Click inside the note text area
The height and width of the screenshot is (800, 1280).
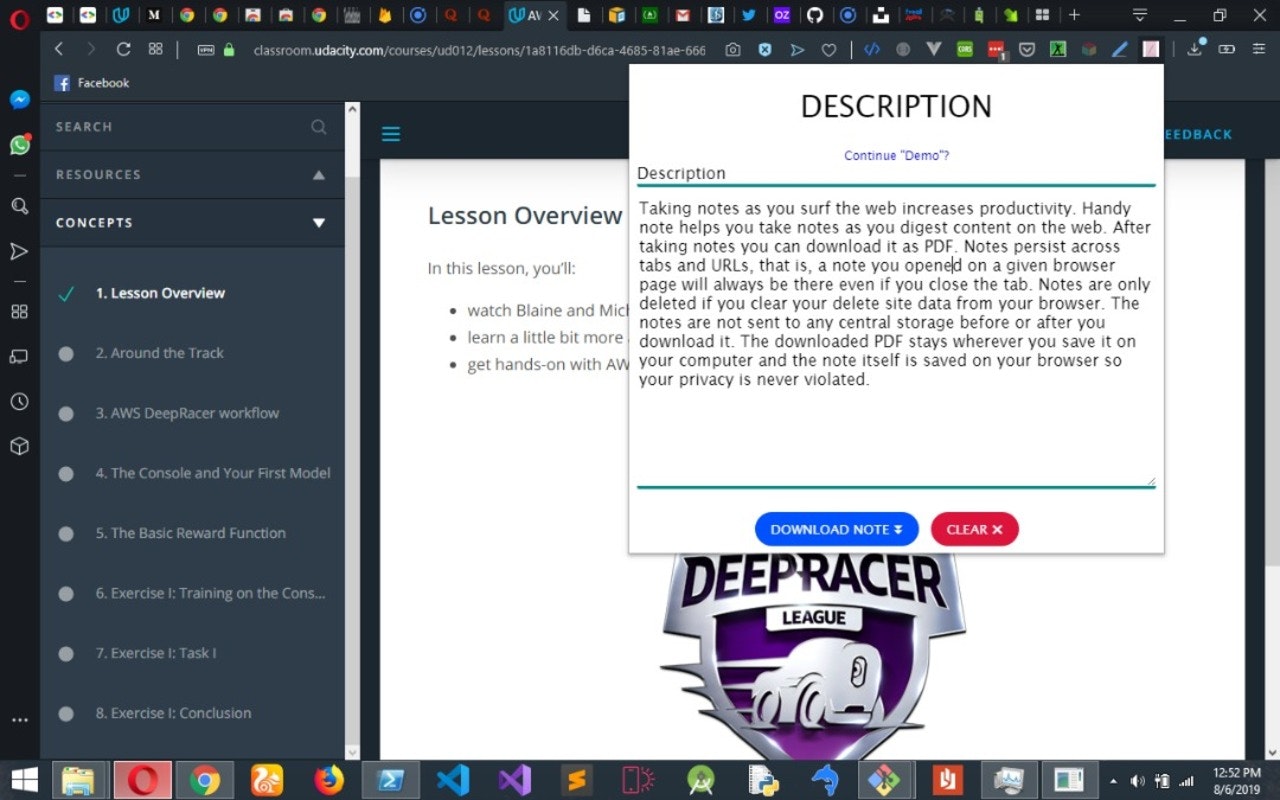pyautogui.click(x=896, y=342)
